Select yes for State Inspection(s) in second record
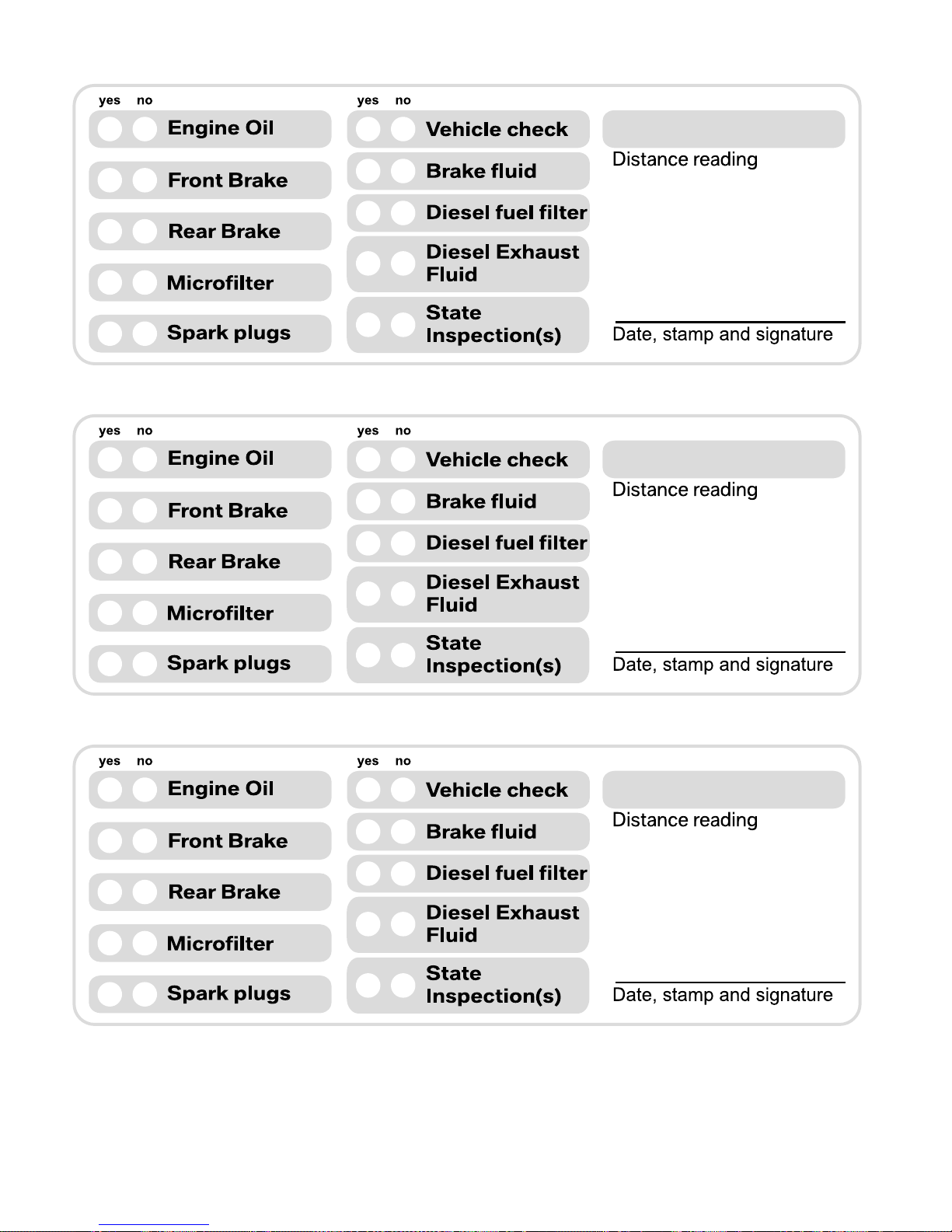The image size is (952, 1232). point(368,655)
